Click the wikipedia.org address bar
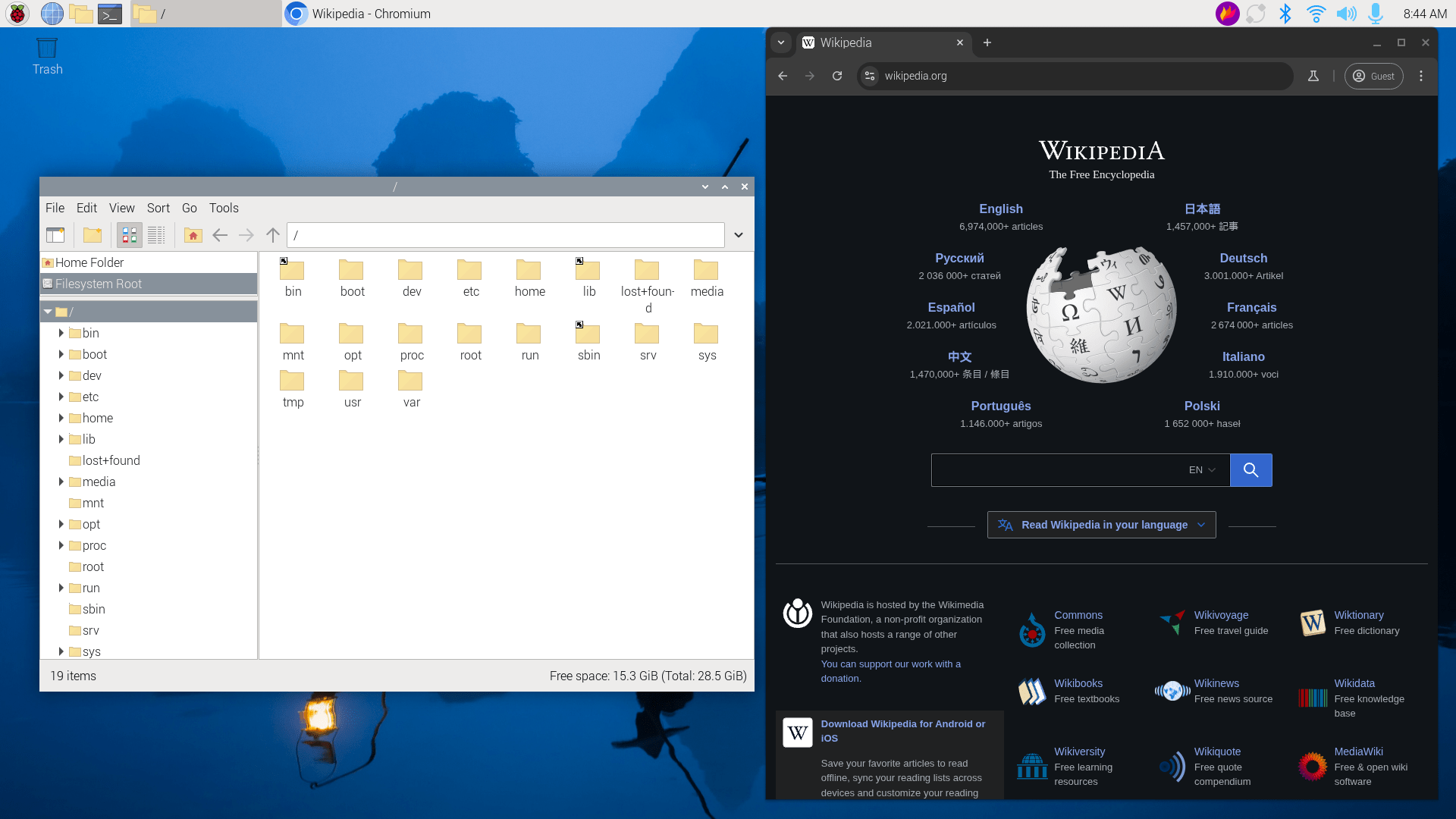 click(1075, 76)
